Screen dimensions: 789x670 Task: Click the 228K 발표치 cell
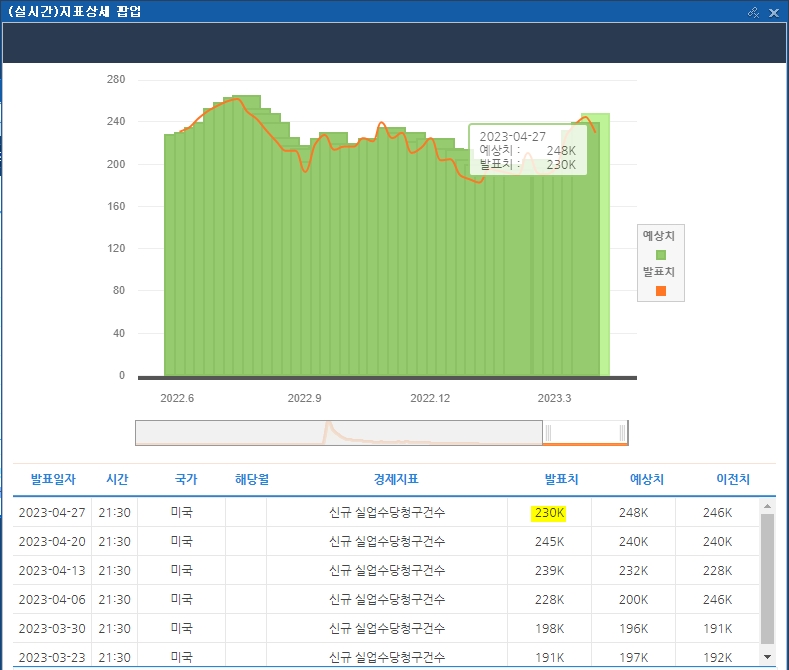click(x=549, y=600)
